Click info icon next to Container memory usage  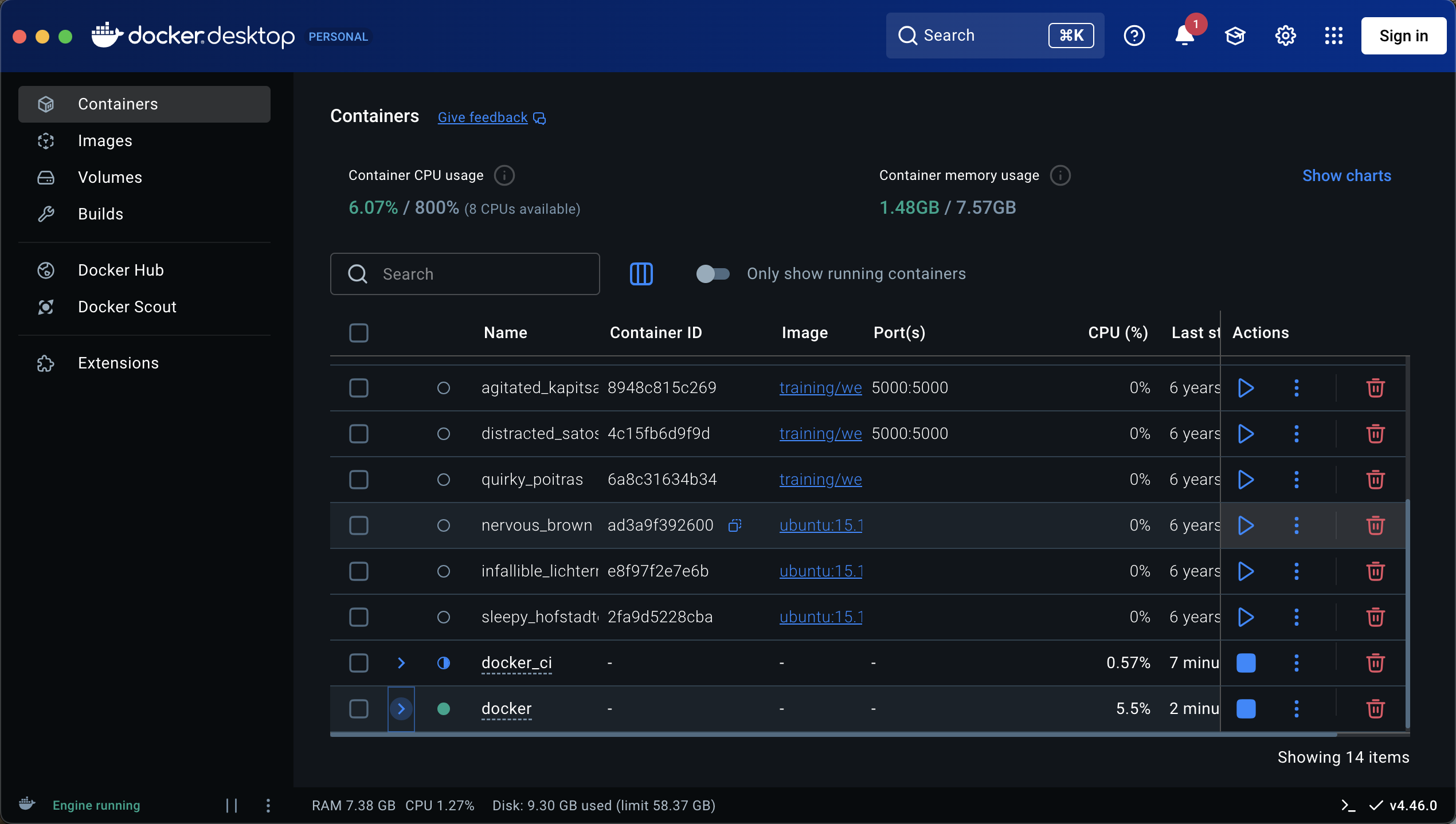coord(1060,175)
